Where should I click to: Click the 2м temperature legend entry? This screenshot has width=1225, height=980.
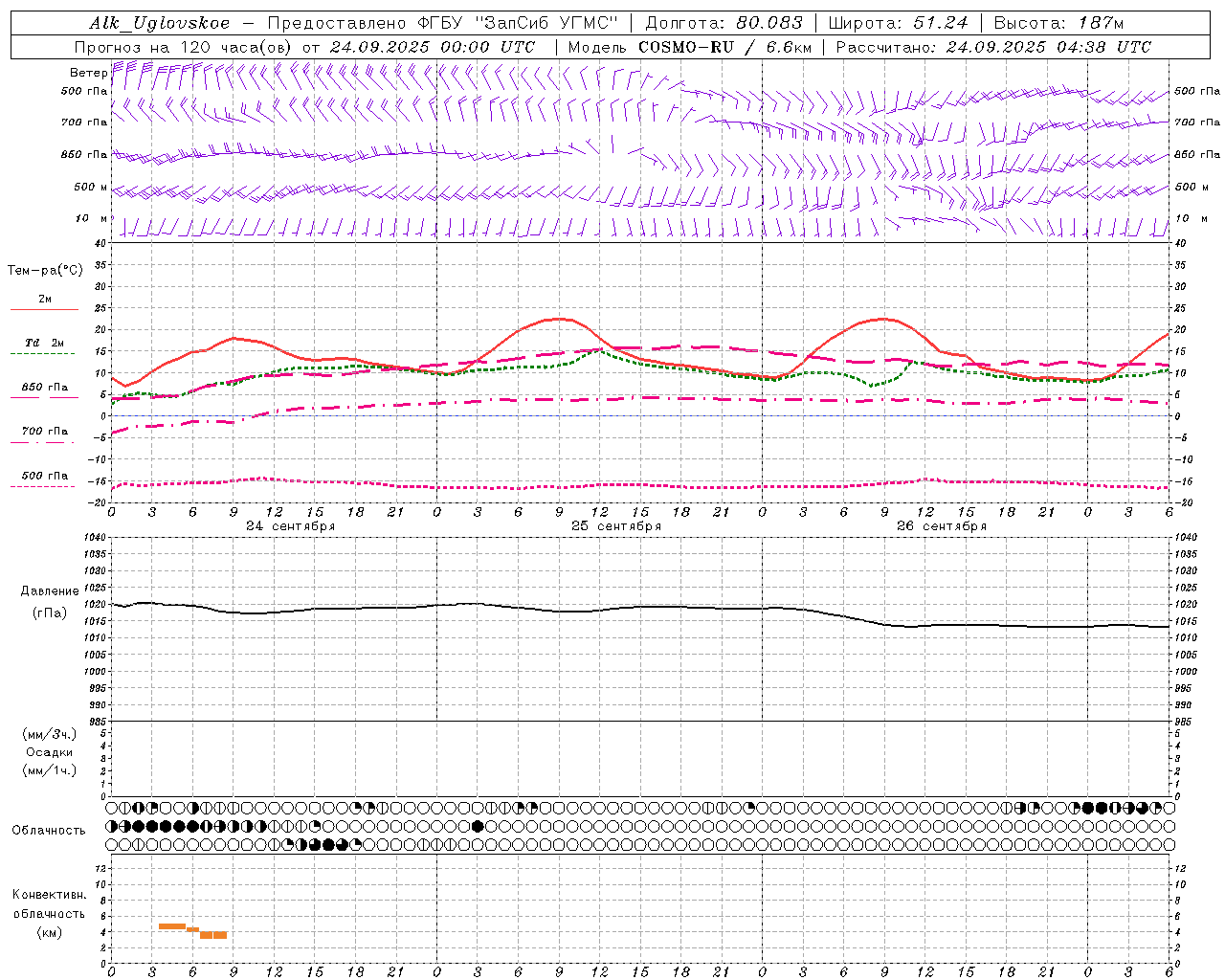[45, 299]
